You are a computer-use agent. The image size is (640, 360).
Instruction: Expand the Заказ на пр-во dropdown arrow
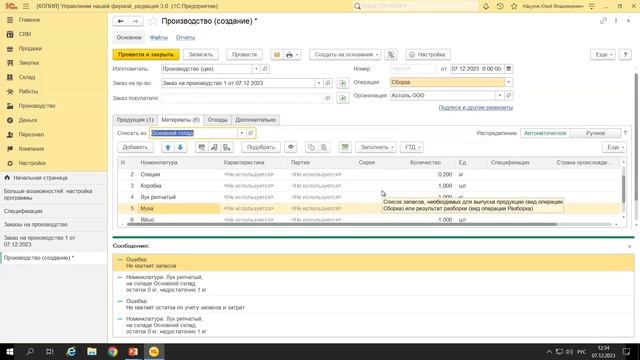click(x=319, y=83)
